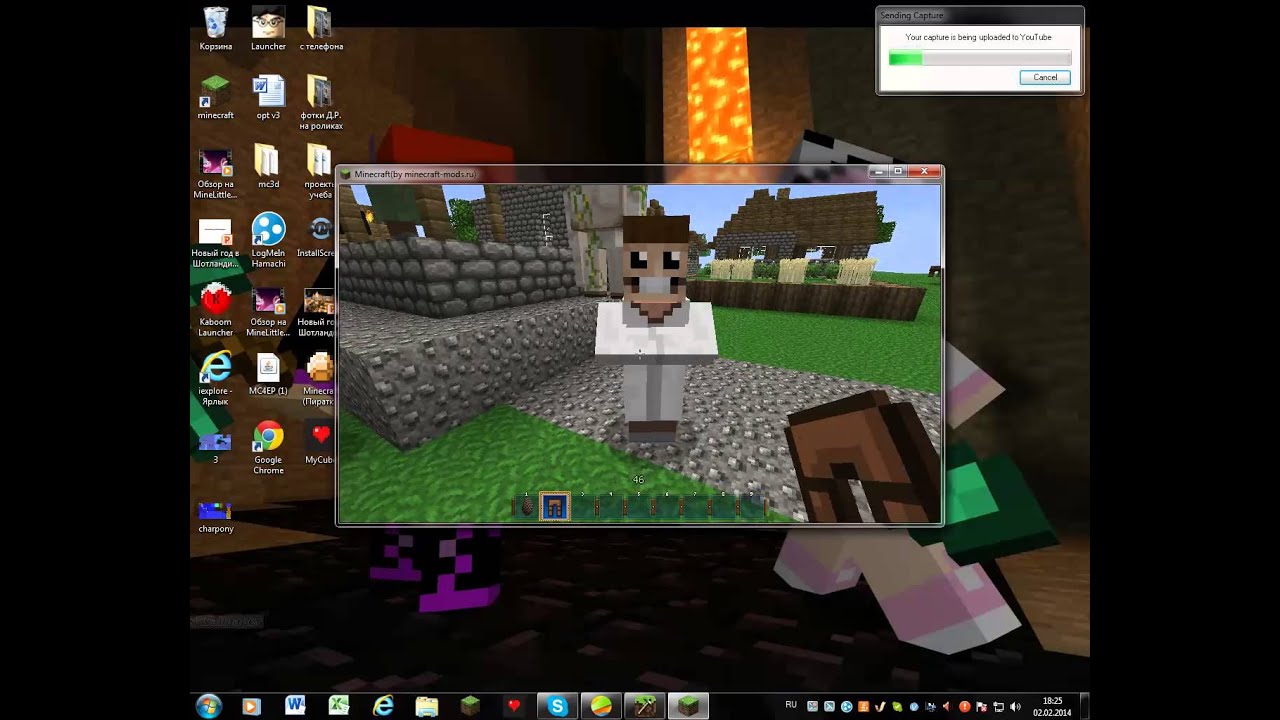Open the 'проекты учеба' folder
The image size is (1280, 720).
click(x=320, y=171)
